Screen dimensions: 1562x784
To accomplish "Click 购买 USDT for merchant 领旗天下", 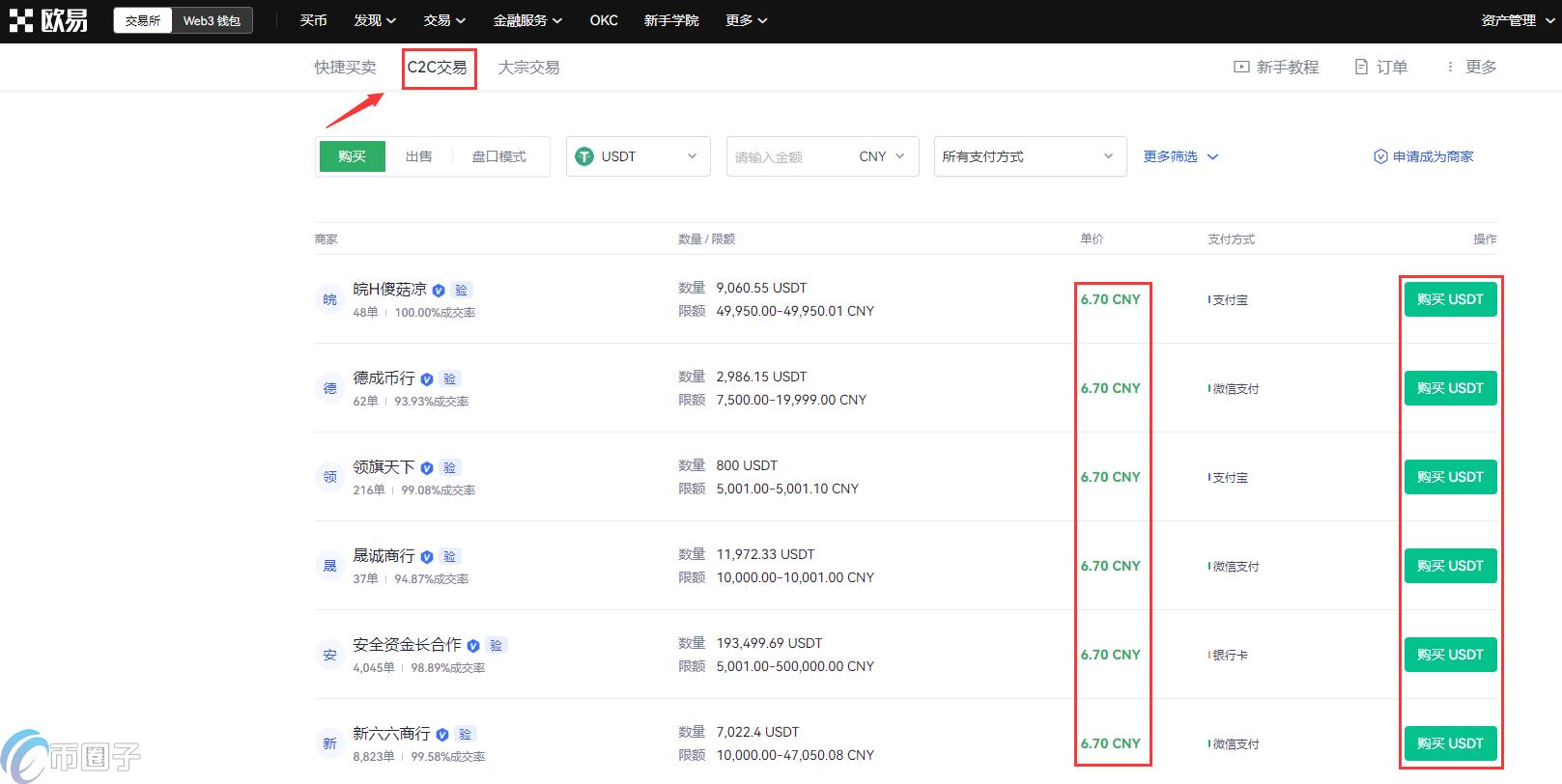I will pos(1449,477).
